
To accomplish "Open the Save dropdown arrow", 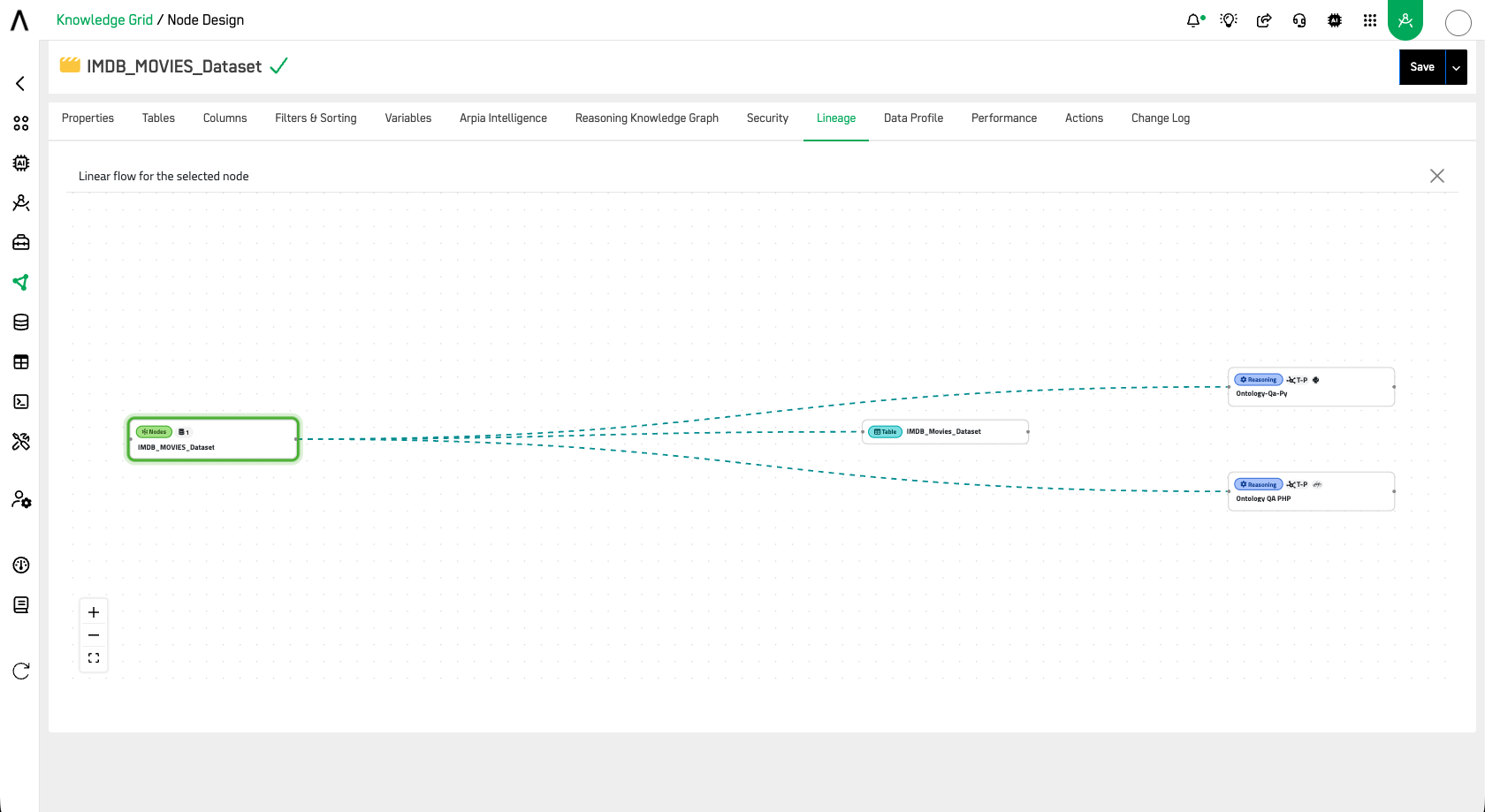I will pos(1457,67).
